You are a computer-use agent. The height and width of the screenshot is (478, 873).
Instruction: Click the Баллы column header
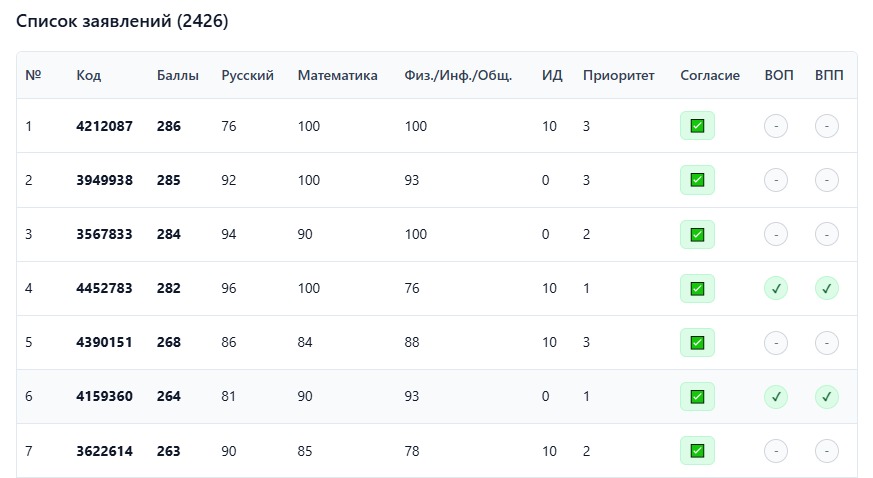[x=178, y=76]
